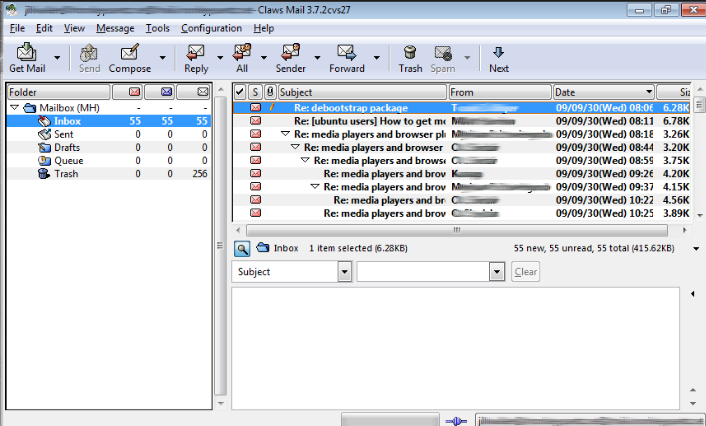This screenshot has height=426, width=706.
Task: Open the Reply All dropdown arrow
Action: click(264, 58)
